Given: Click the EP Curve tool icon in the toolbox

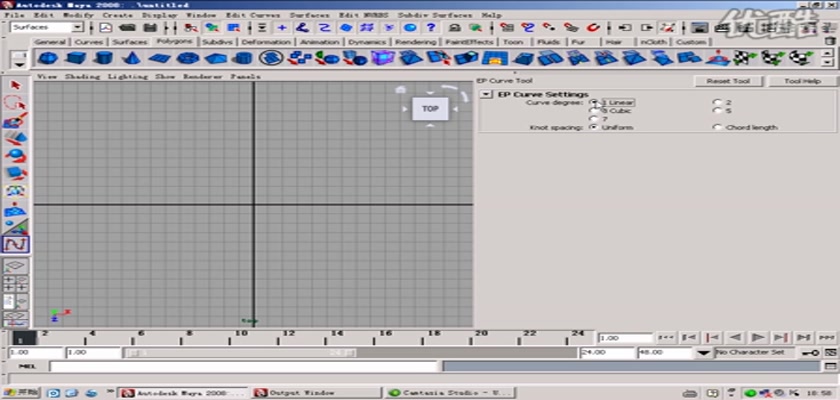Looking at the screenshot, I should 15,244.
